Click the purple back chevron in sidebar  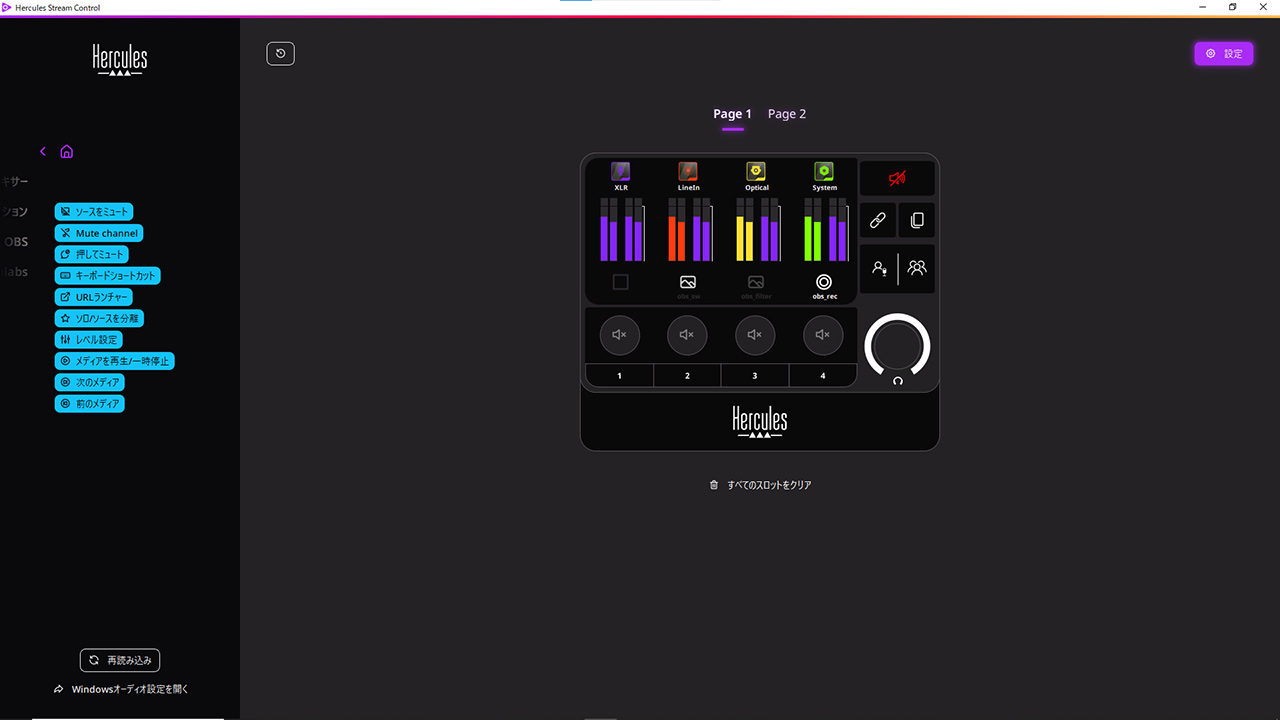(43, 152)
